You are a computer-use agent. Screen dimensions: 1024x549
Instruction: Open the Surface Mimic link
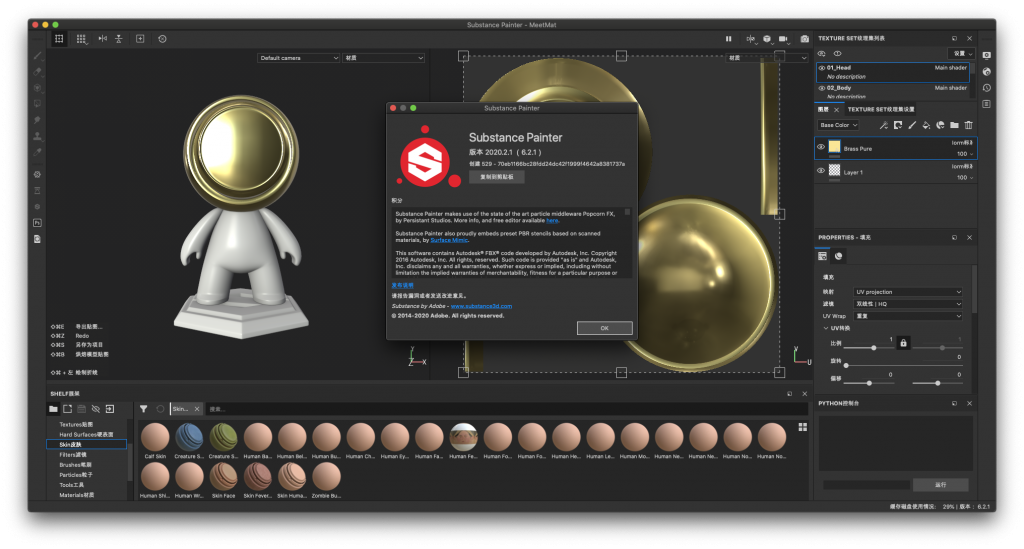tap(449, 240)
